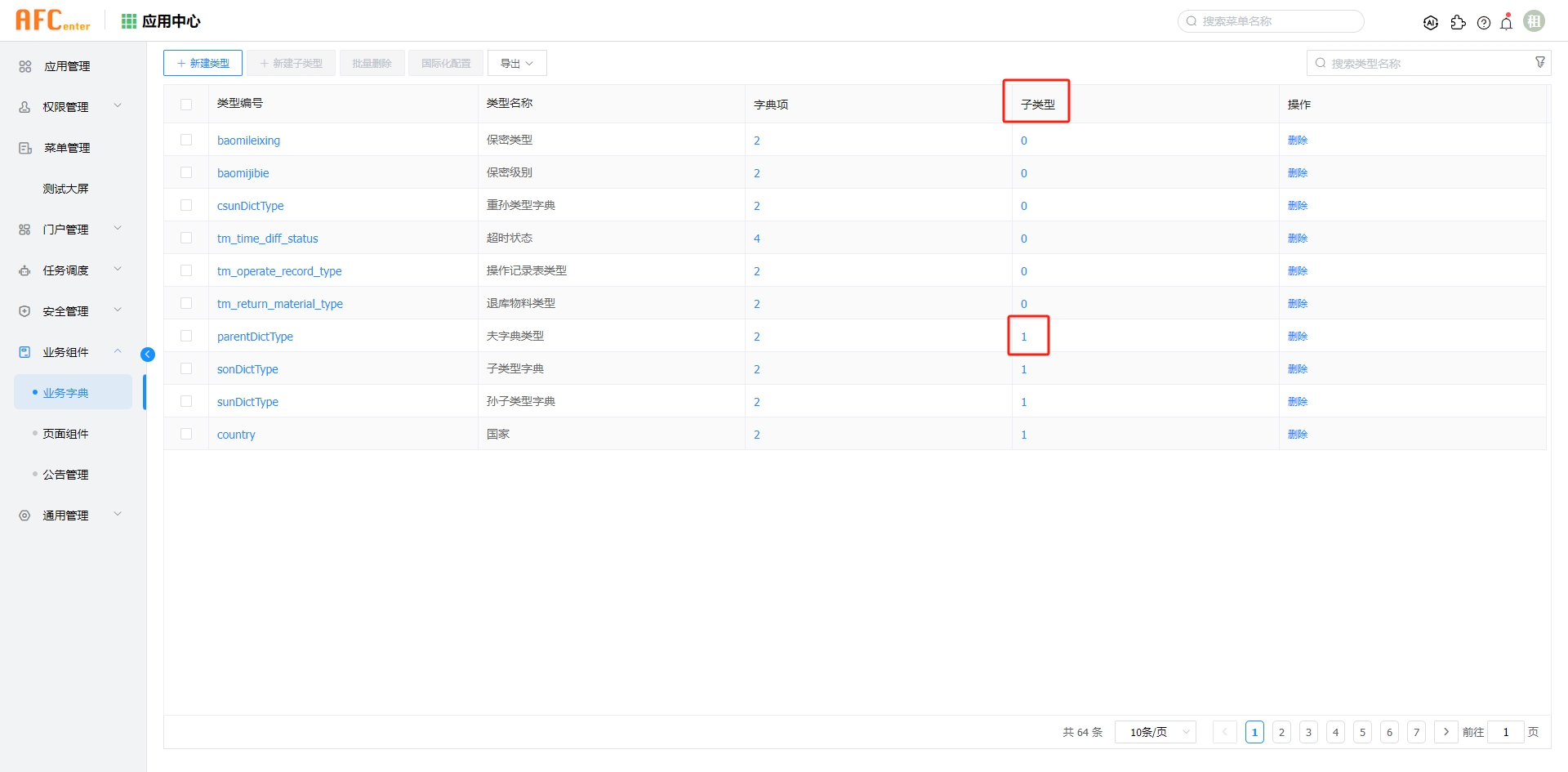Click the 新建类型 button
Image resolution: width=1568 pixels, height=772 pixels.
[x=203, y=63]
